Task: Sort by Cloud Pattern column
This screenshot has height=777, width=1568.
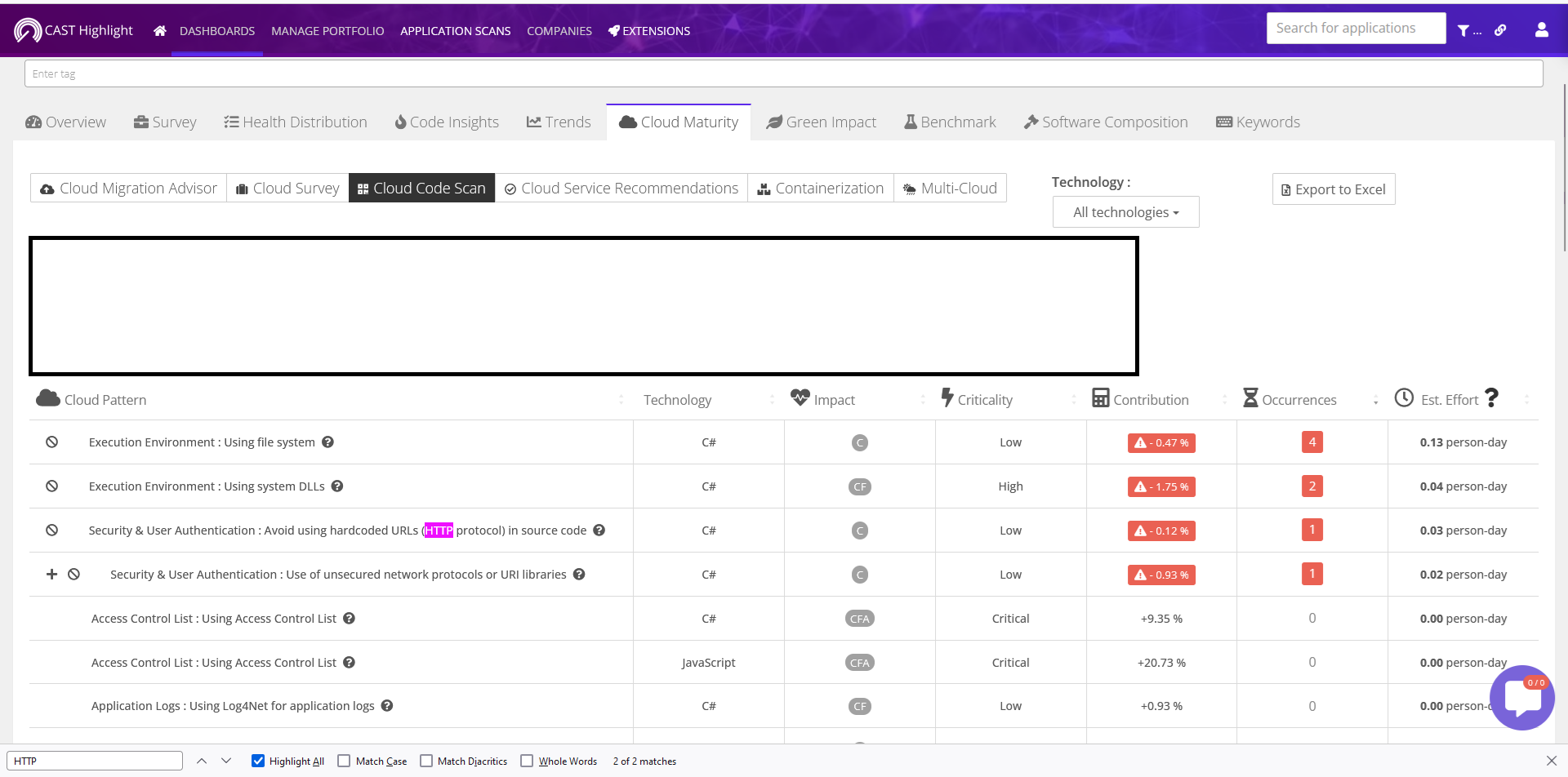Action: pos(621,400)
